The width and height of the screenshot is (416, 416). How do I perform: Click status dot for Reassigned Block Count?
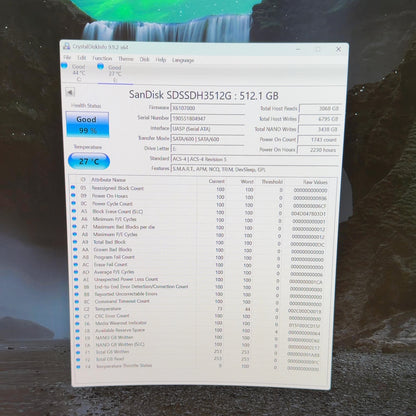pyautogui.click(x=73, y=188)
